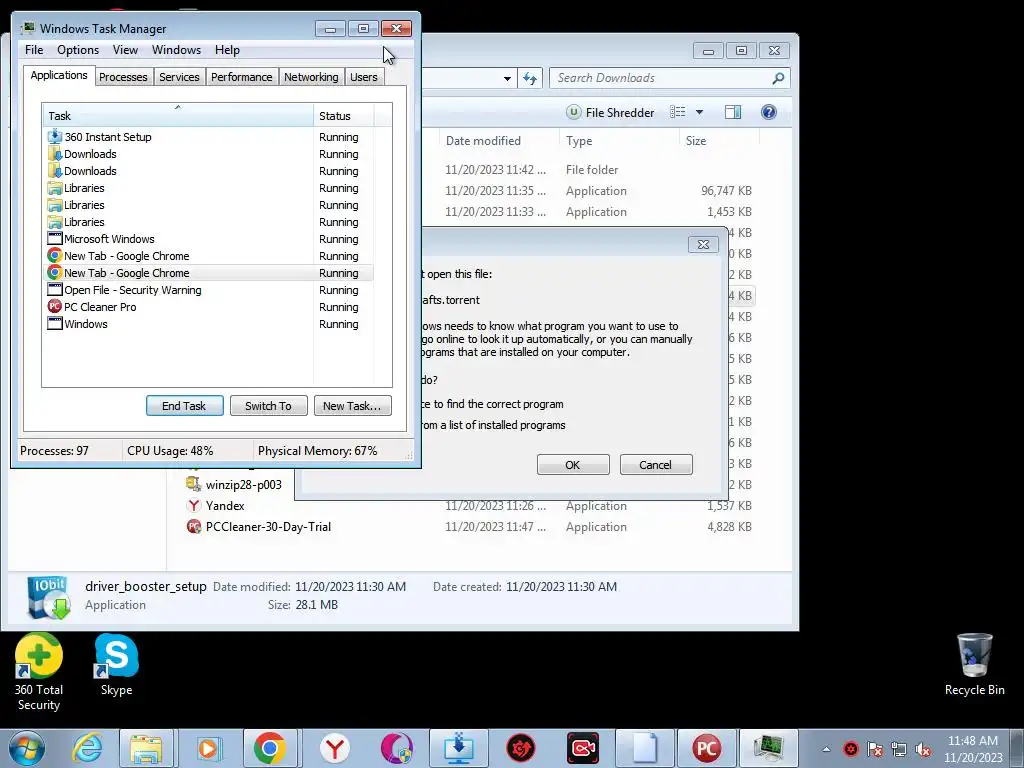Open Task Manager Help menu
1024x768 pixels.
point(227,50)
